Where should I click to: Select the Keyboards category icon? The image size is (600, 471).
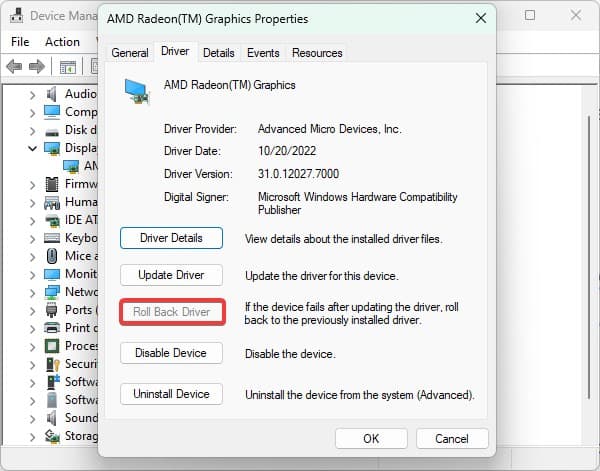coord(52,238)
